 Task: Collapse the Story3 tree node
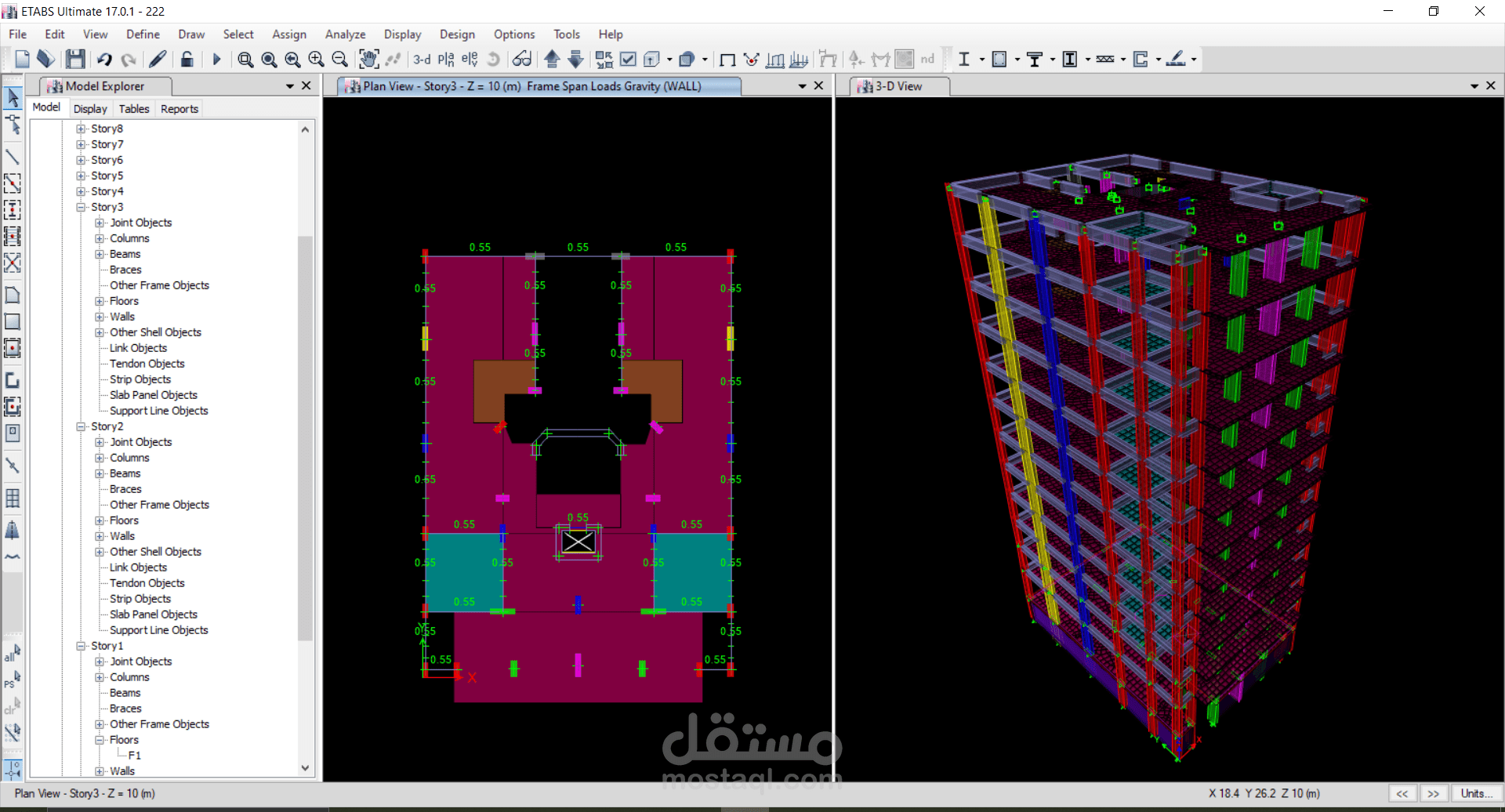tap(81, 207)
